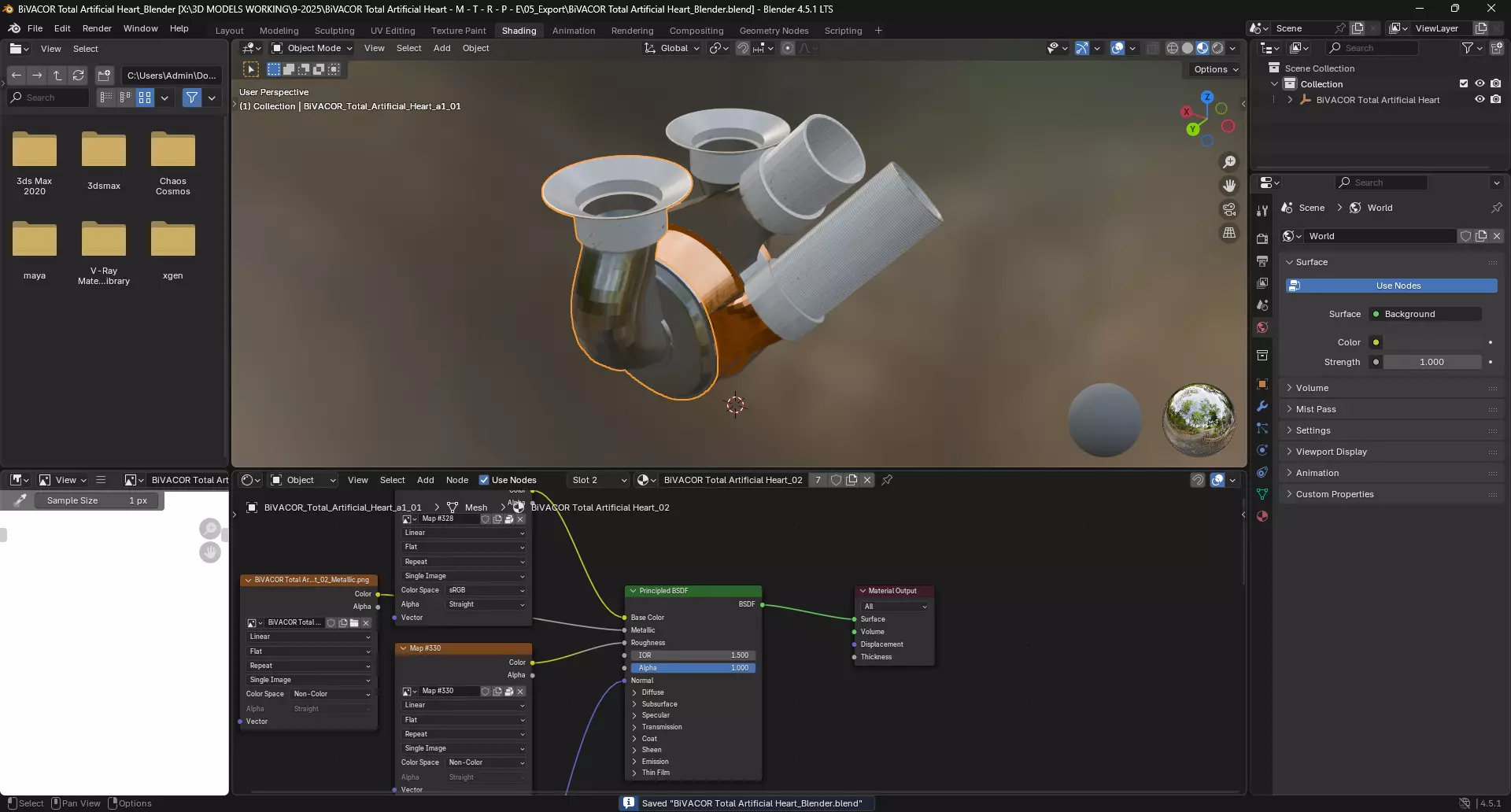Expand the BiVACOR Total Artificial Heart tree item

tap(1290, 100)
